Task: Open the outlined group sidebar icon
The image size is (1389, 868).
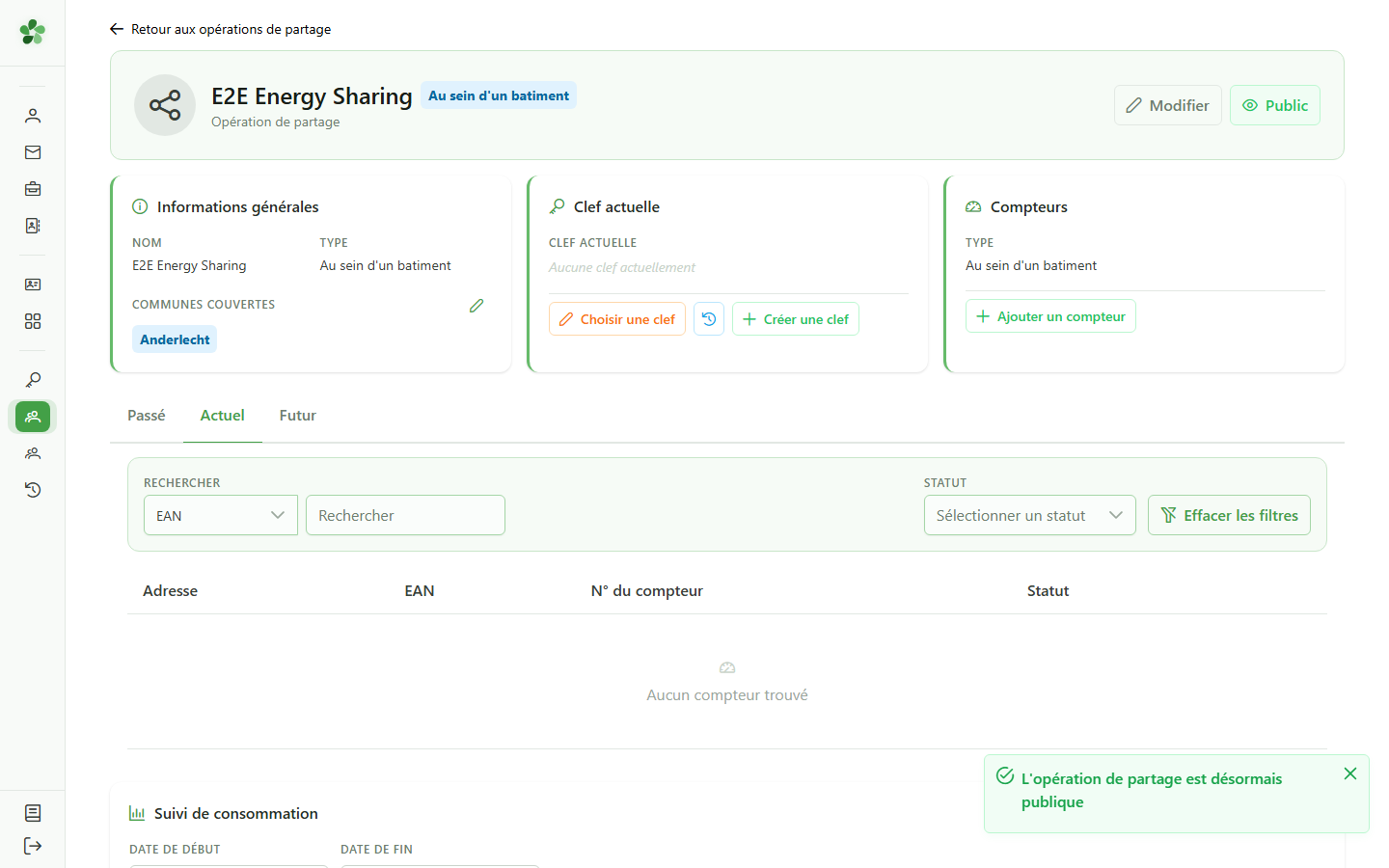Action: point(33,453)
